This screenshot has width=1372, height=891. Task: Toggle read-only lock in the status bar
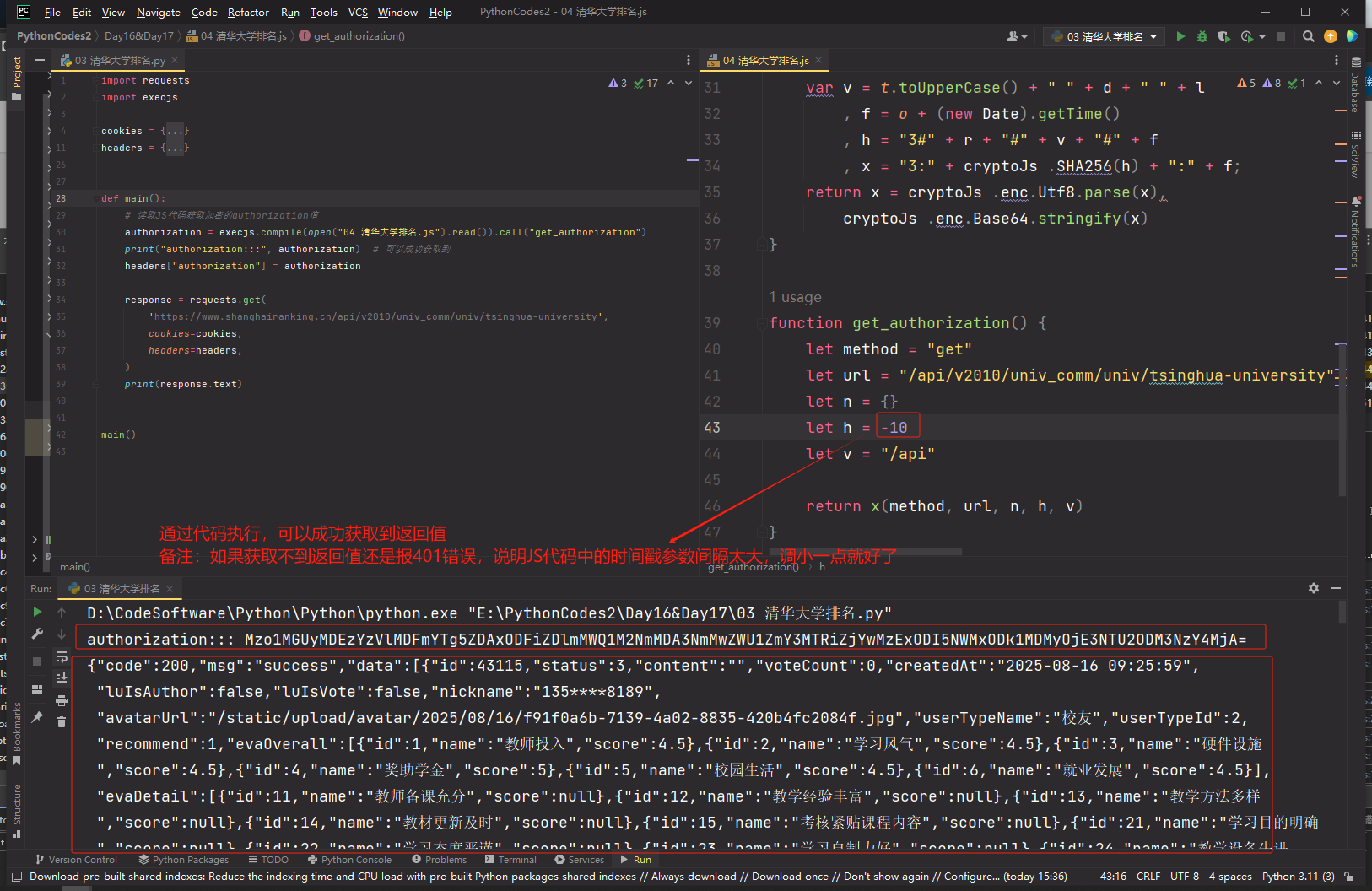pyautogui.click(x=1350, y=877)
